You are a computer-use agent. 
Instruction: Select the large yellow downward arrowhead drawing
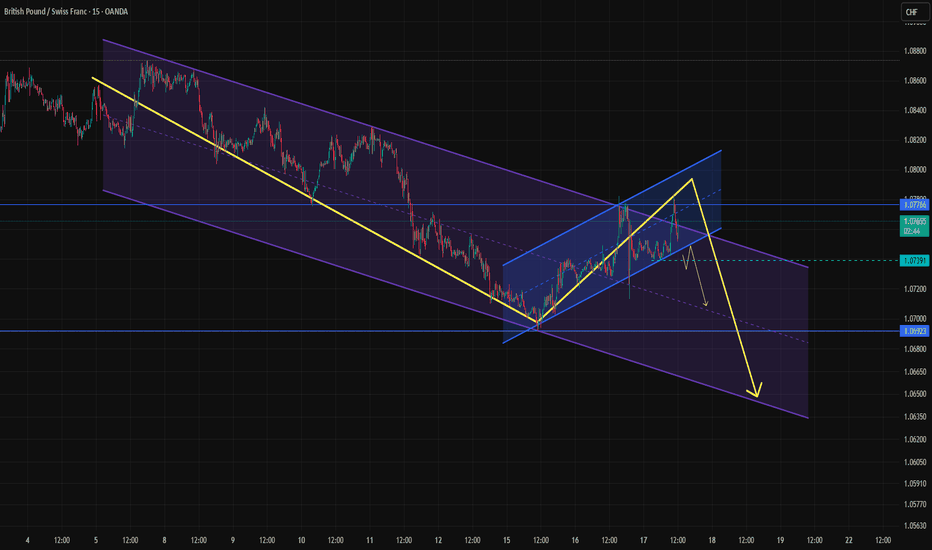point(755,389)
